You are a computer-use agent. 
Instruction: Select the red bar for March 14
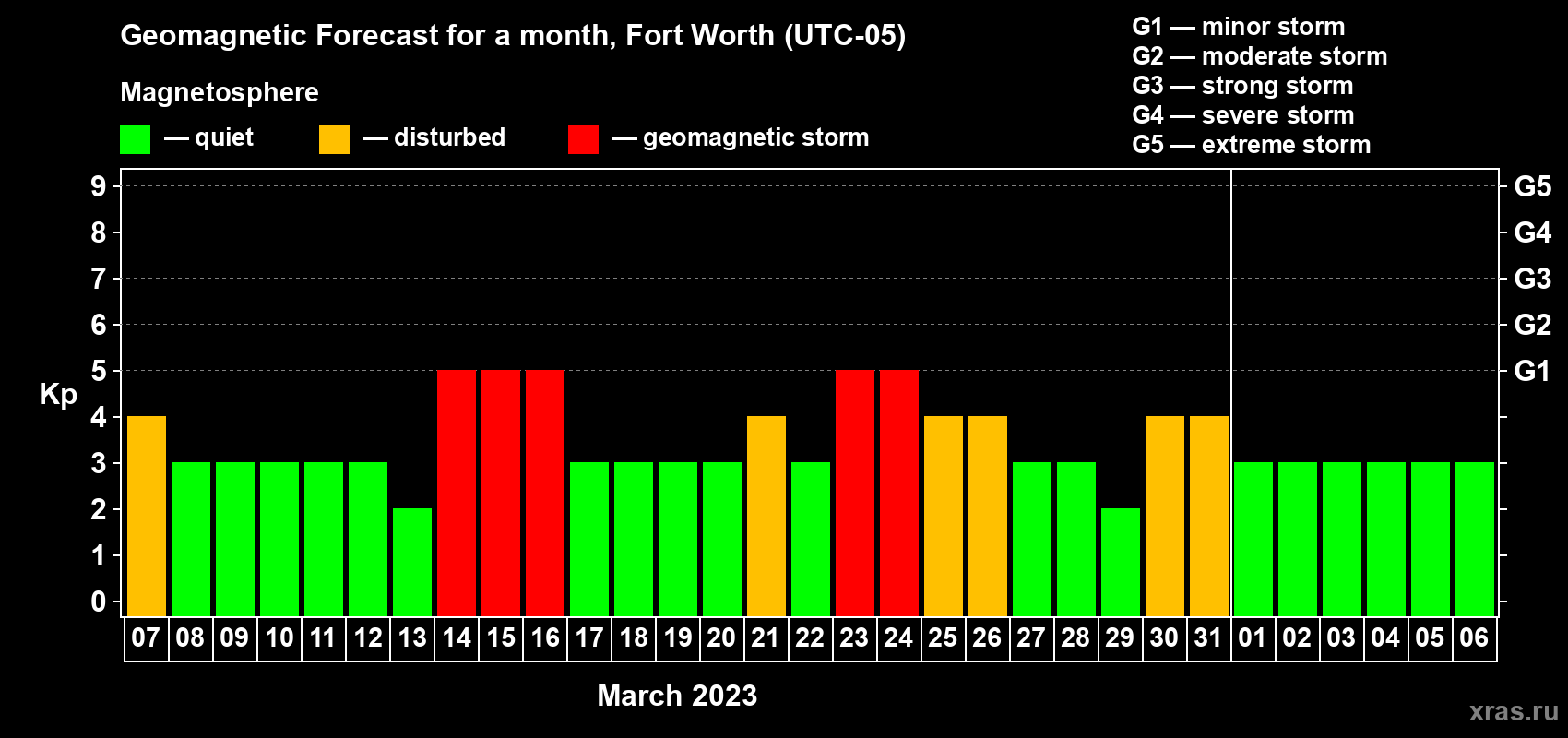pos(457,494)
